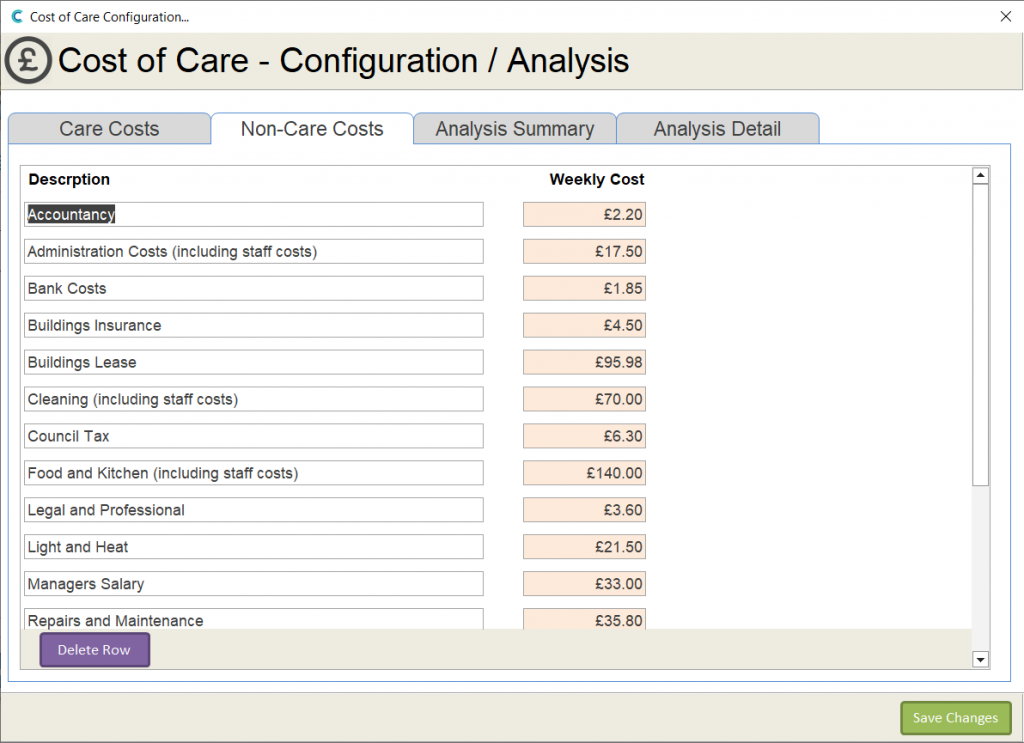Screen dimensions: 1024x743
Task: Click the pound sign logo icon
Action: click(x=28, y=60)
